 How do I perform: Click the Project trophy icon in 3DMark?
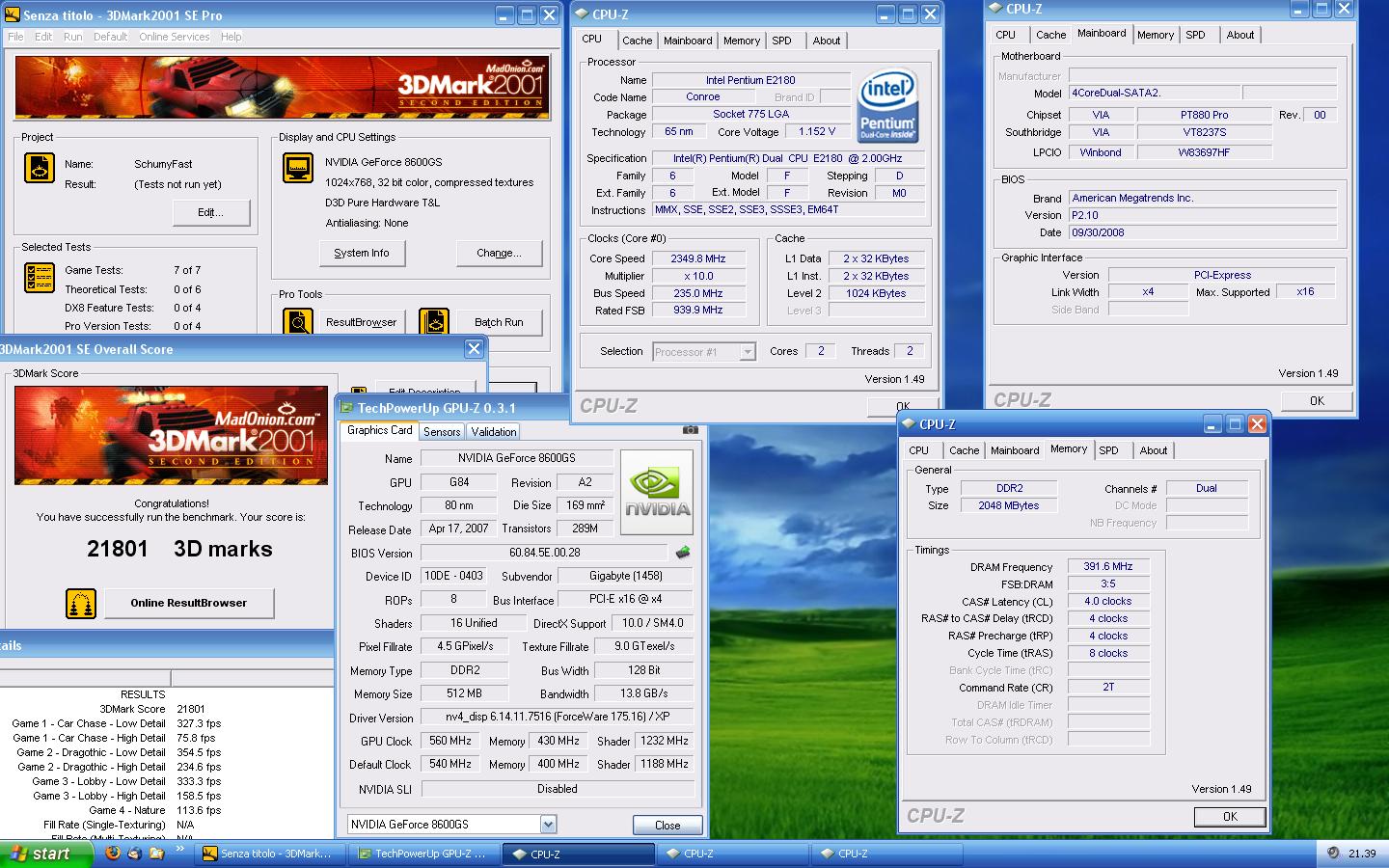pyautogui.click(x=40, y=168)
